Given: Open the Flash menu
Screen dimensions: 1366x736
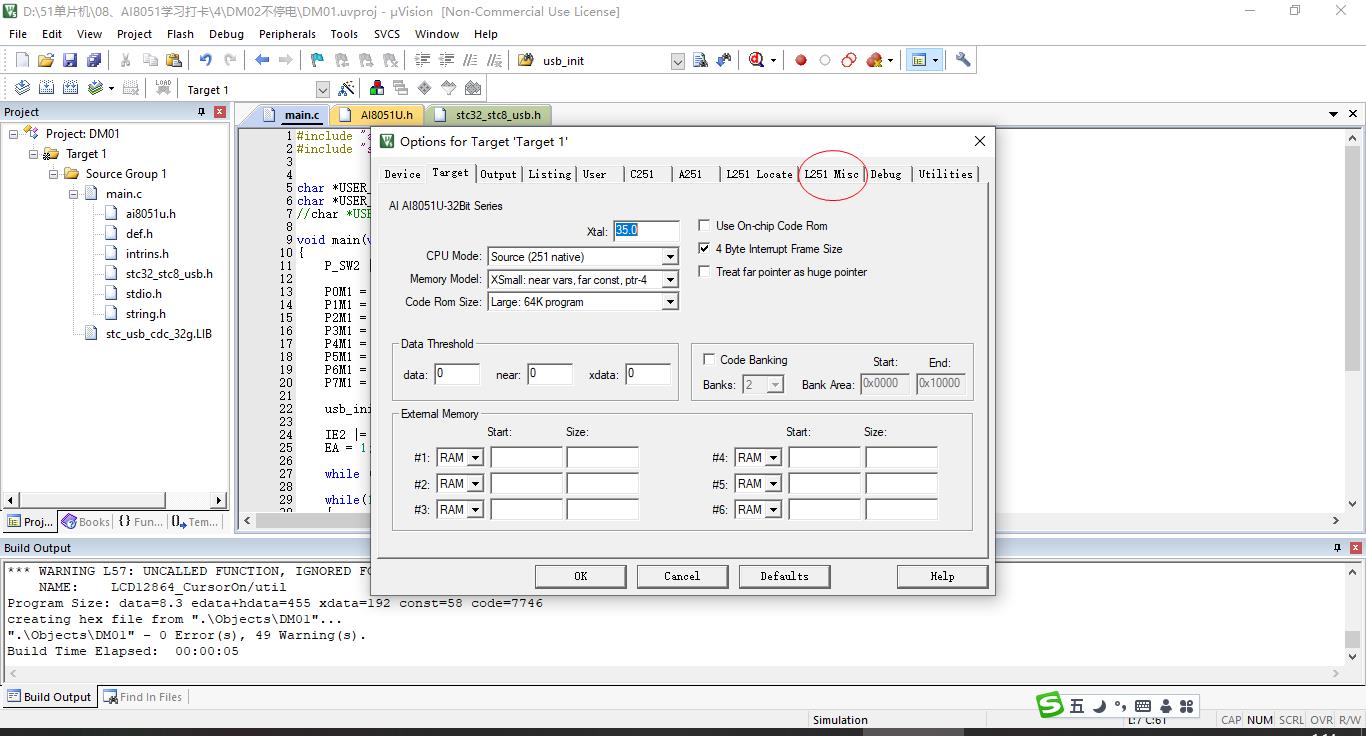Looking at the screenshot, I should point(180,34).
